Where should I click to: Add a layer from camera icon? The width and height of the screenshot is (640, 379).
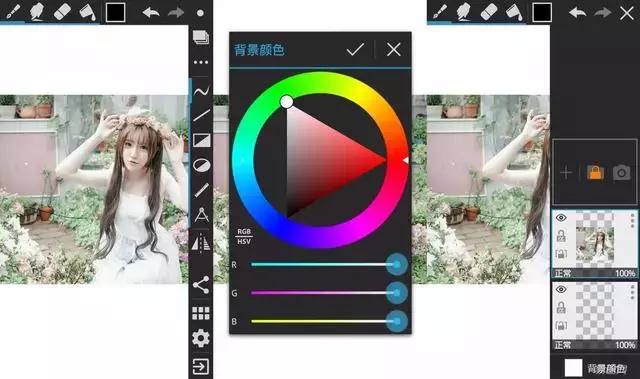pos(621,173)
